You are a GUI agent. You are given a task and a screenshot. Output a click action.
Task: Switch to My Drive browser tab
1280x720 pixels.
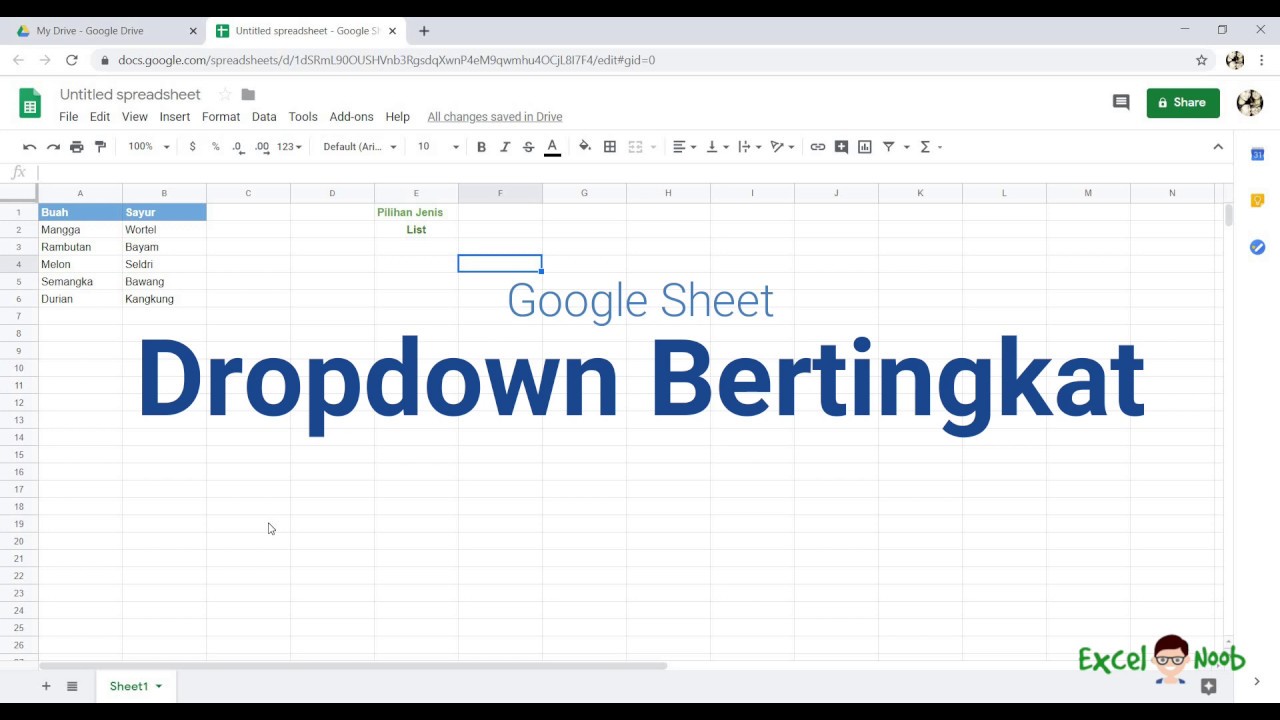point(105,31)
